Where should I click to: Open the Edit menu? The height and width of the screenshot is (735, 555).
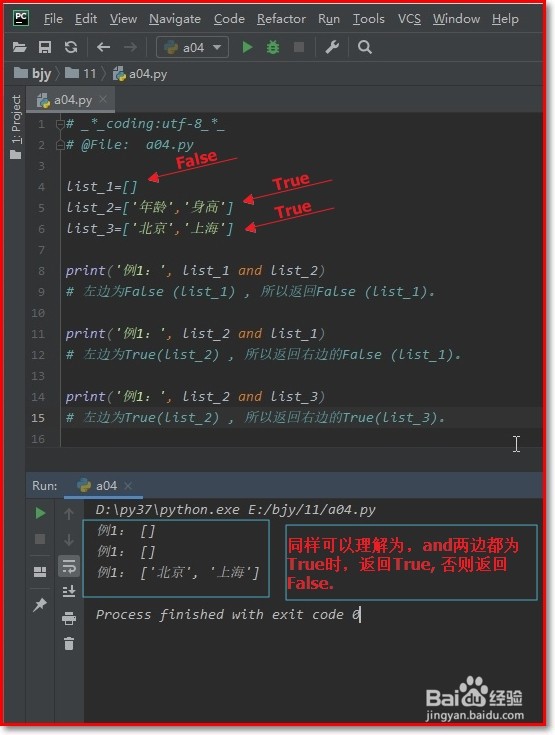(86, 19)
